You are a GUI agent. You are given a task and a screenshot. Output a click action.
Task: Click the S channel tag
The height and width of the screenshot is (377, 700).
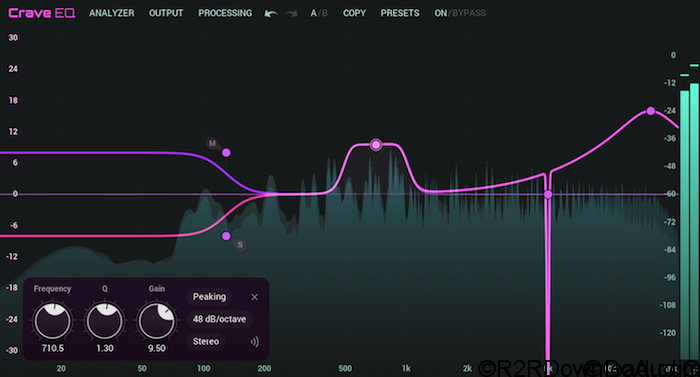tap(240, 245)
